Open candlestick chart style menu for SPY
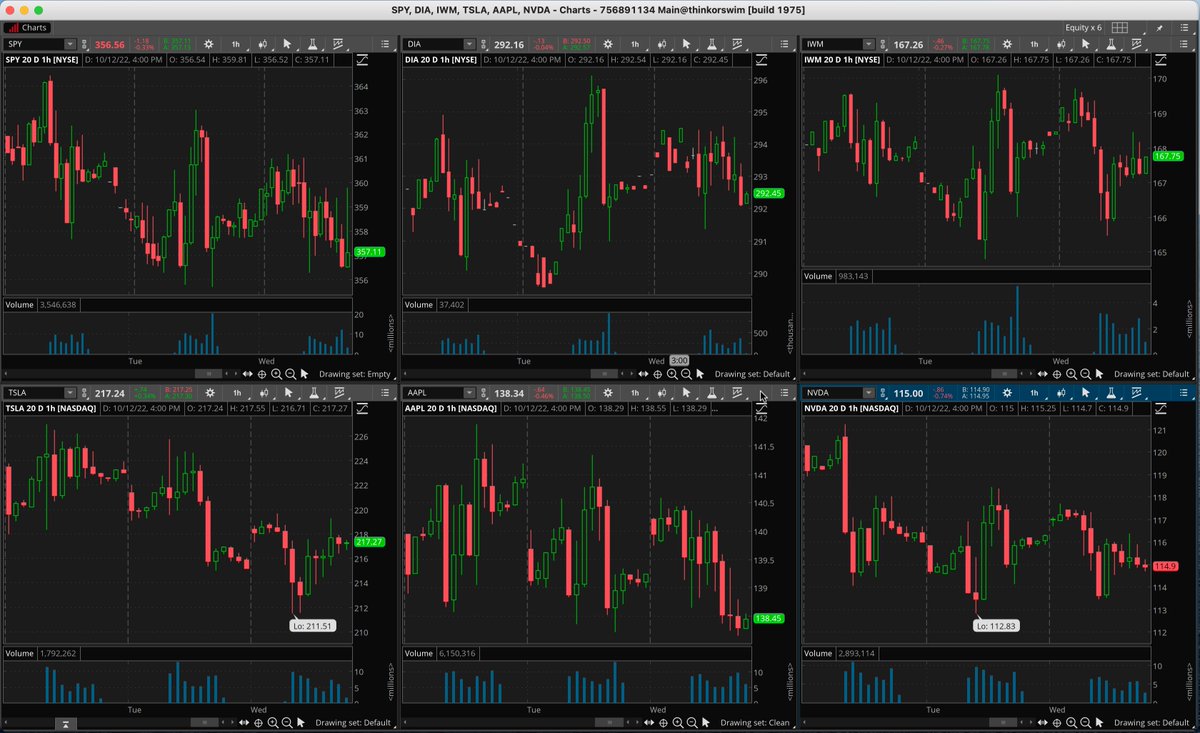Screen dimensions: 1200x733 click(262, 44)
